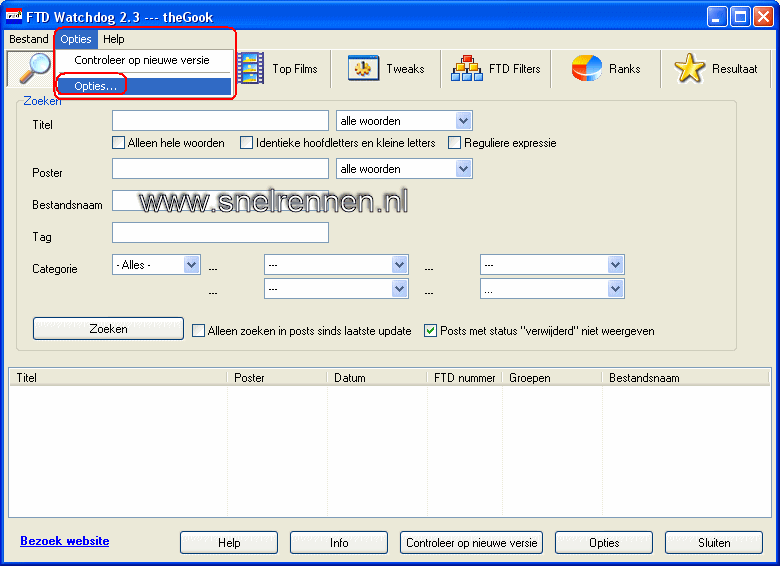780x566 pixels.
Task: Click the Titel text input field
Action: pyautogui.click(x=220, y=120)
